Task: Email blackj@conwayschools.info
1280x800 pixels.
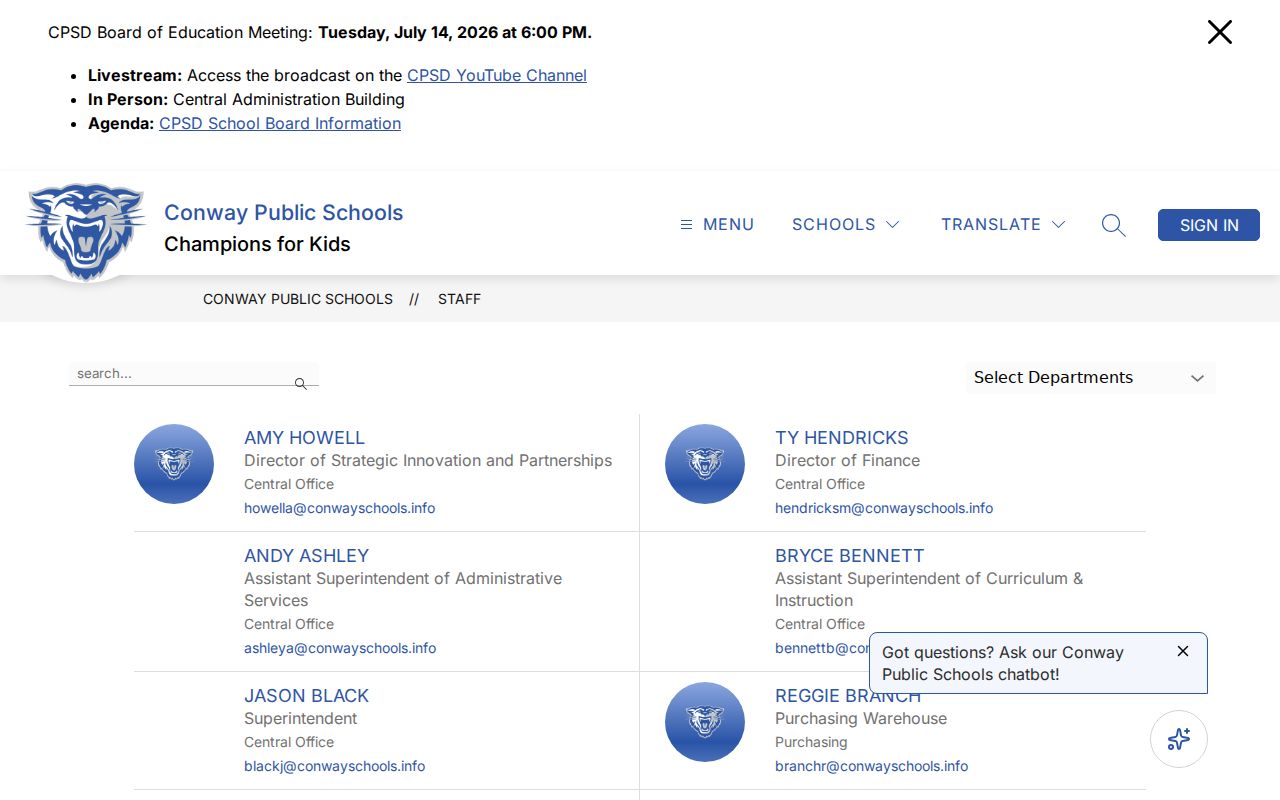Action: 334,766
